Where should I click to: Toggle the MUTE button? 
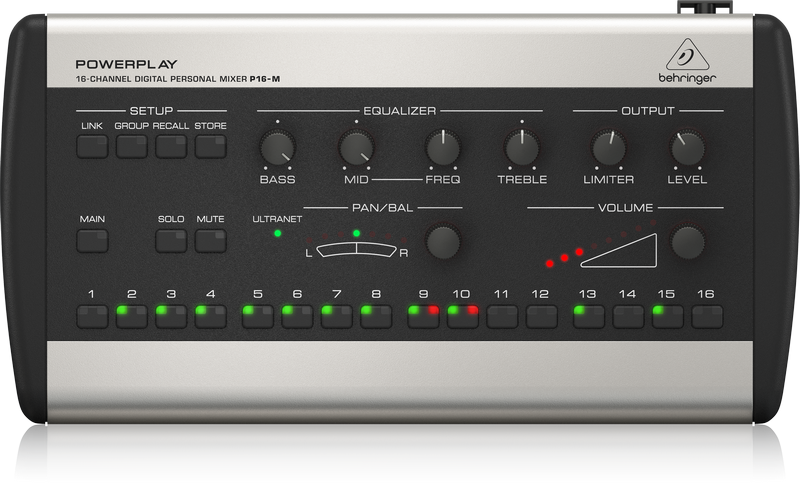coord(210,240)
